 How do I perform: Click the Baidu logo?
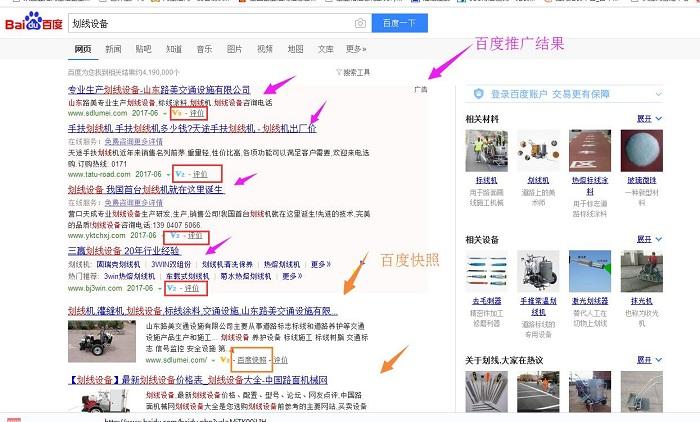tap(34, 22)
